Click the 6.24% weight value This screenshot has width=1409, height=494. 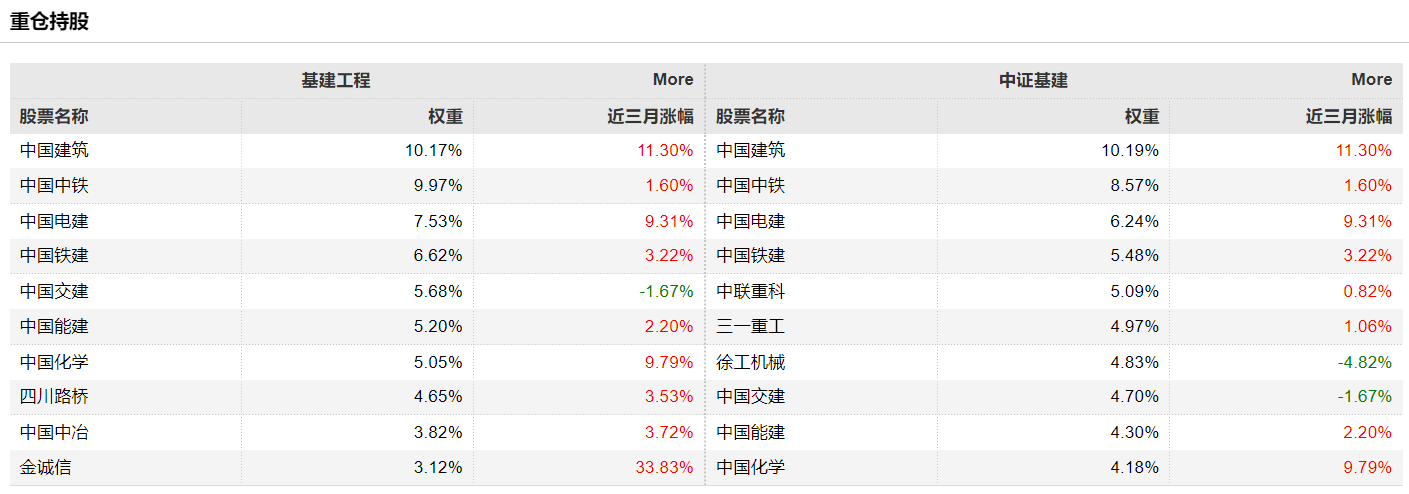(x=1135, y=221)
